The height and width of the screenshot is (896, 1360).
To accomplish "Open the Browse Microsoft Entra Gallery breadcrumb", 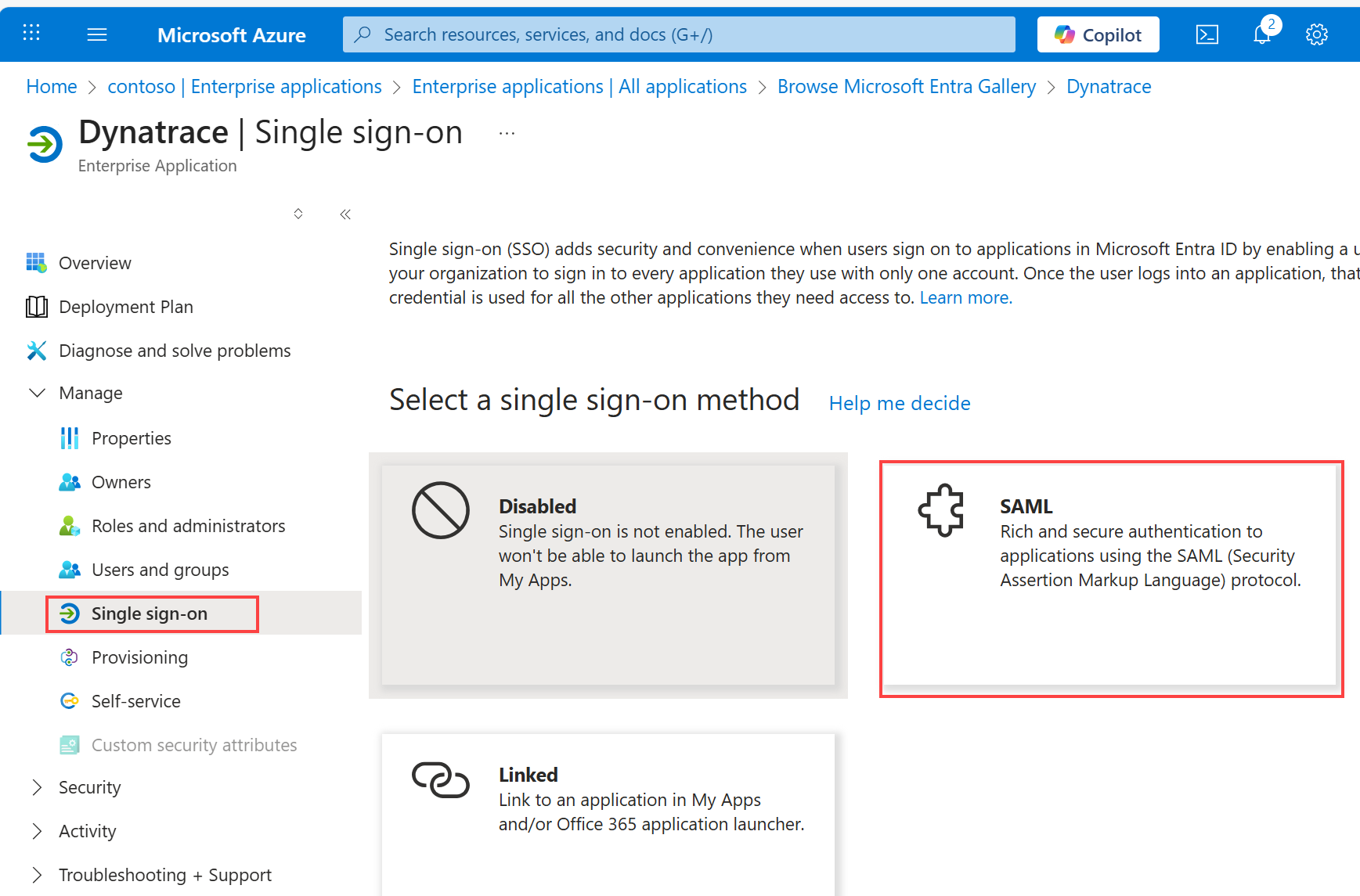I will point(907,87).
